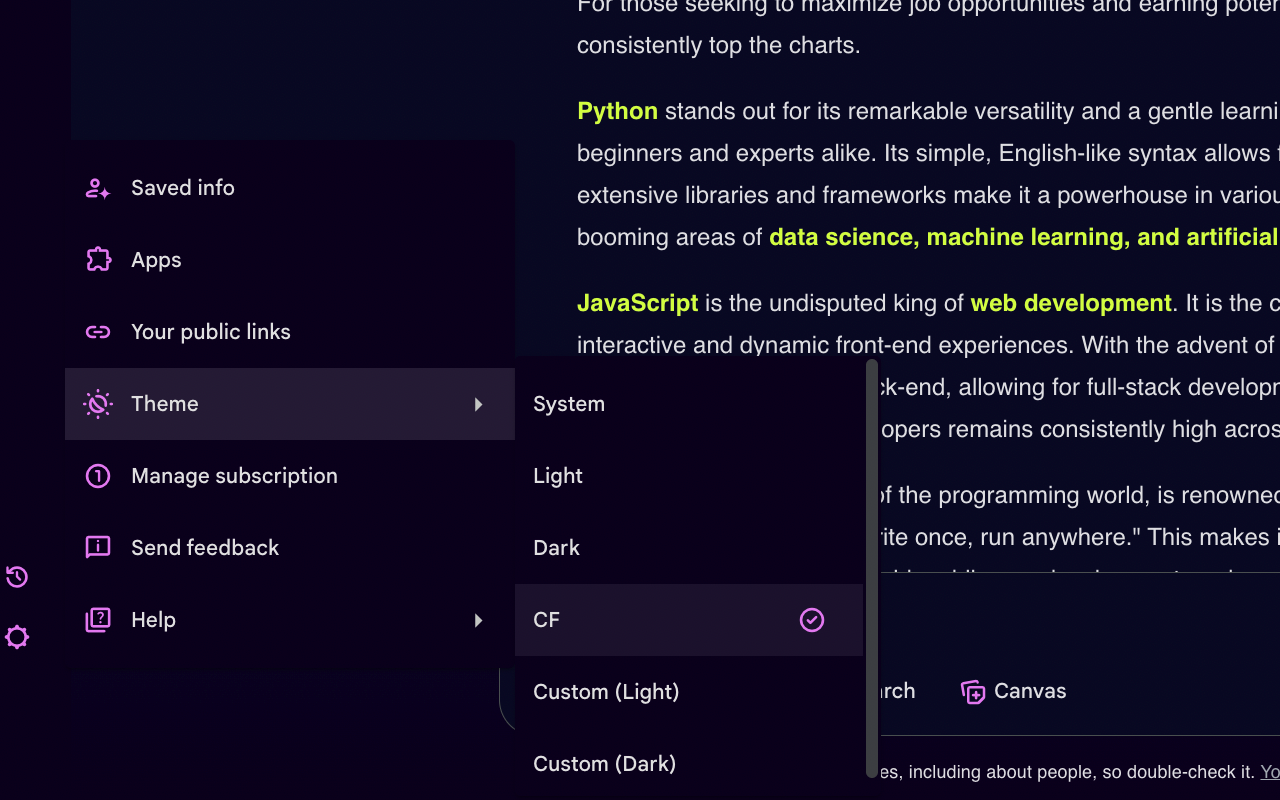Click the Saved info person icon
The width and height of the screenshot is (1280, 800).
[98, 188]
